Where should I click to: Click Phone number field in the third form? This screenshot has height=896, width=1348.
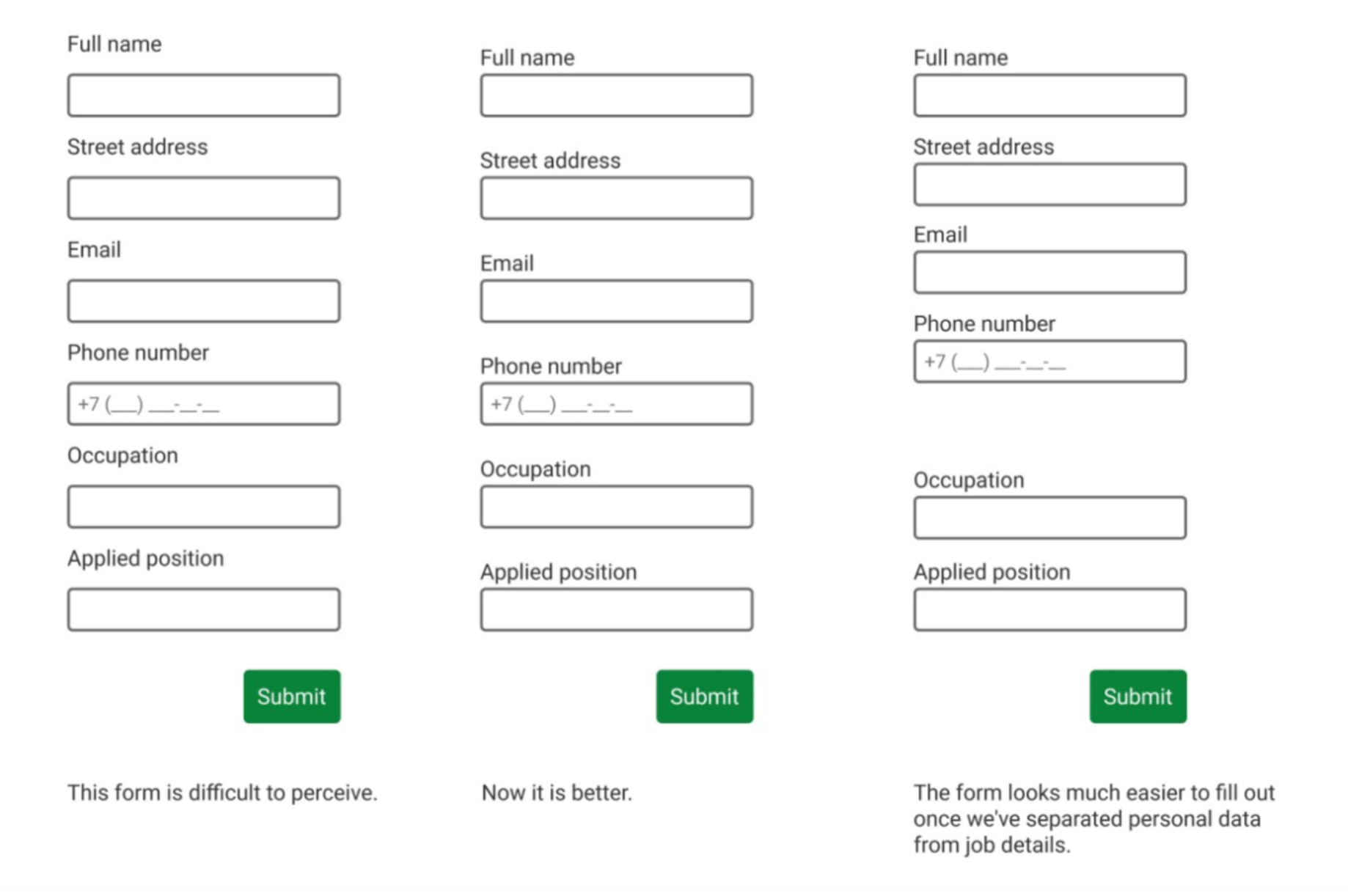pyautogui.click(x=1050, y=361)
